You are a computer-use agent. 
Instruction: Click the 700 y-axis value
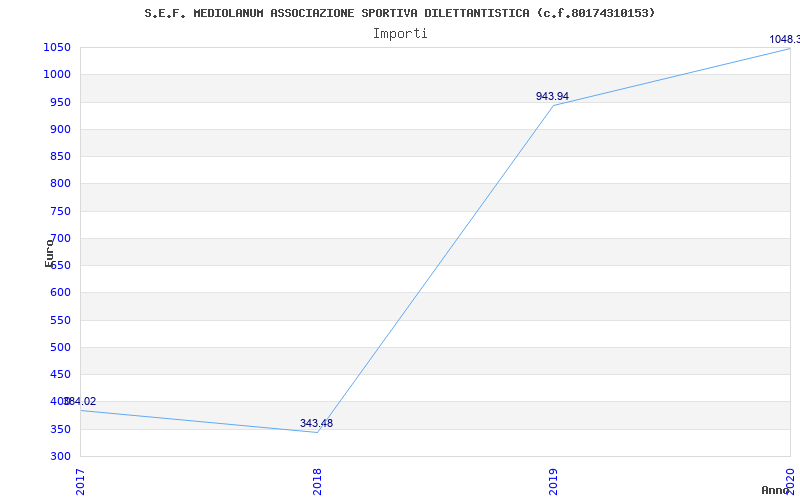pyautogui.click(x=60, y=238)
